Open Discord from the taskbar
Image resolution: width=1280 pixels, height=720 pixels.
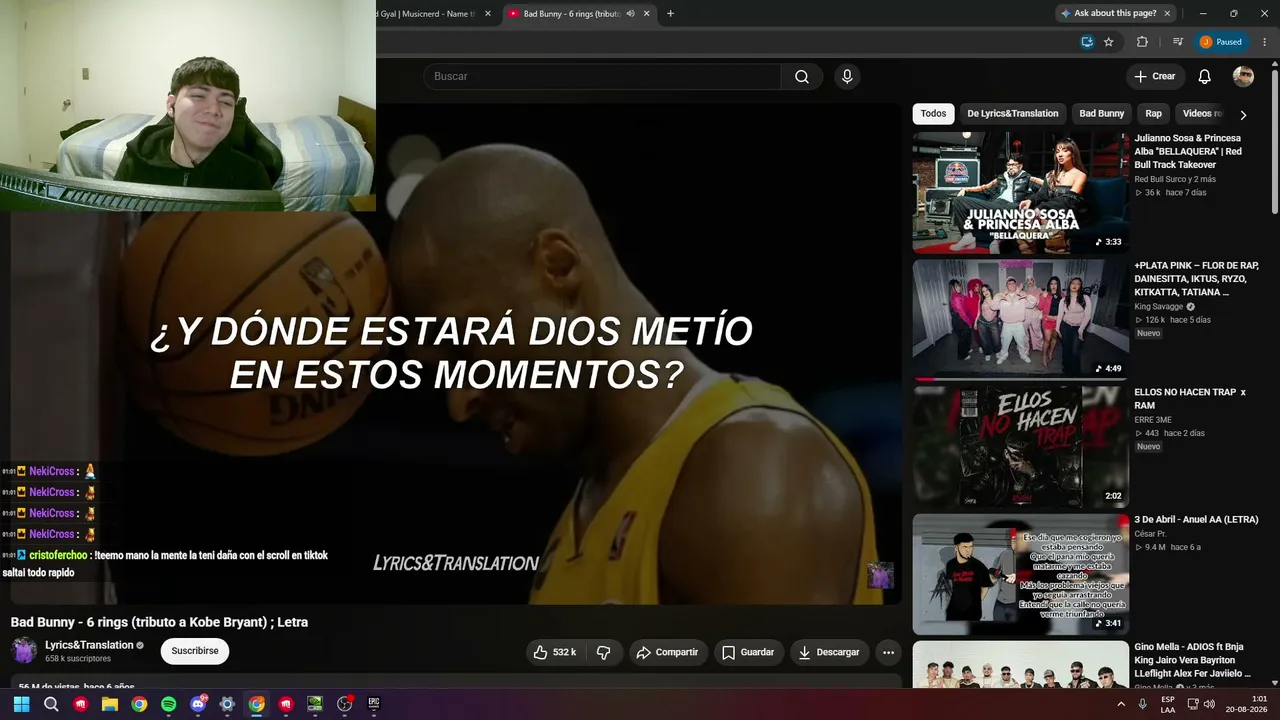pyautogui.click(x=198, y=704)
